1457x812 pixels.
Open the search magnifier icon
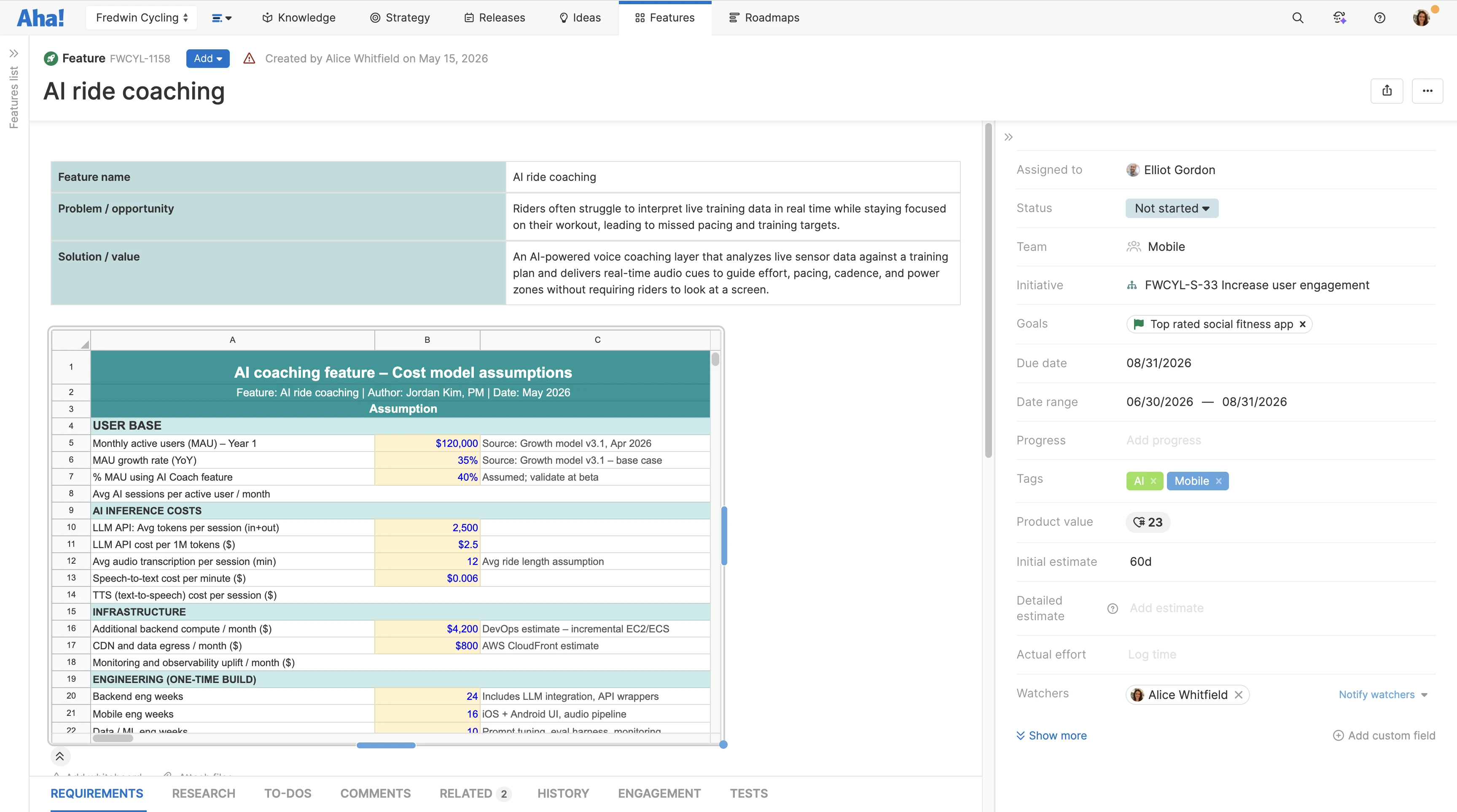1298,18
